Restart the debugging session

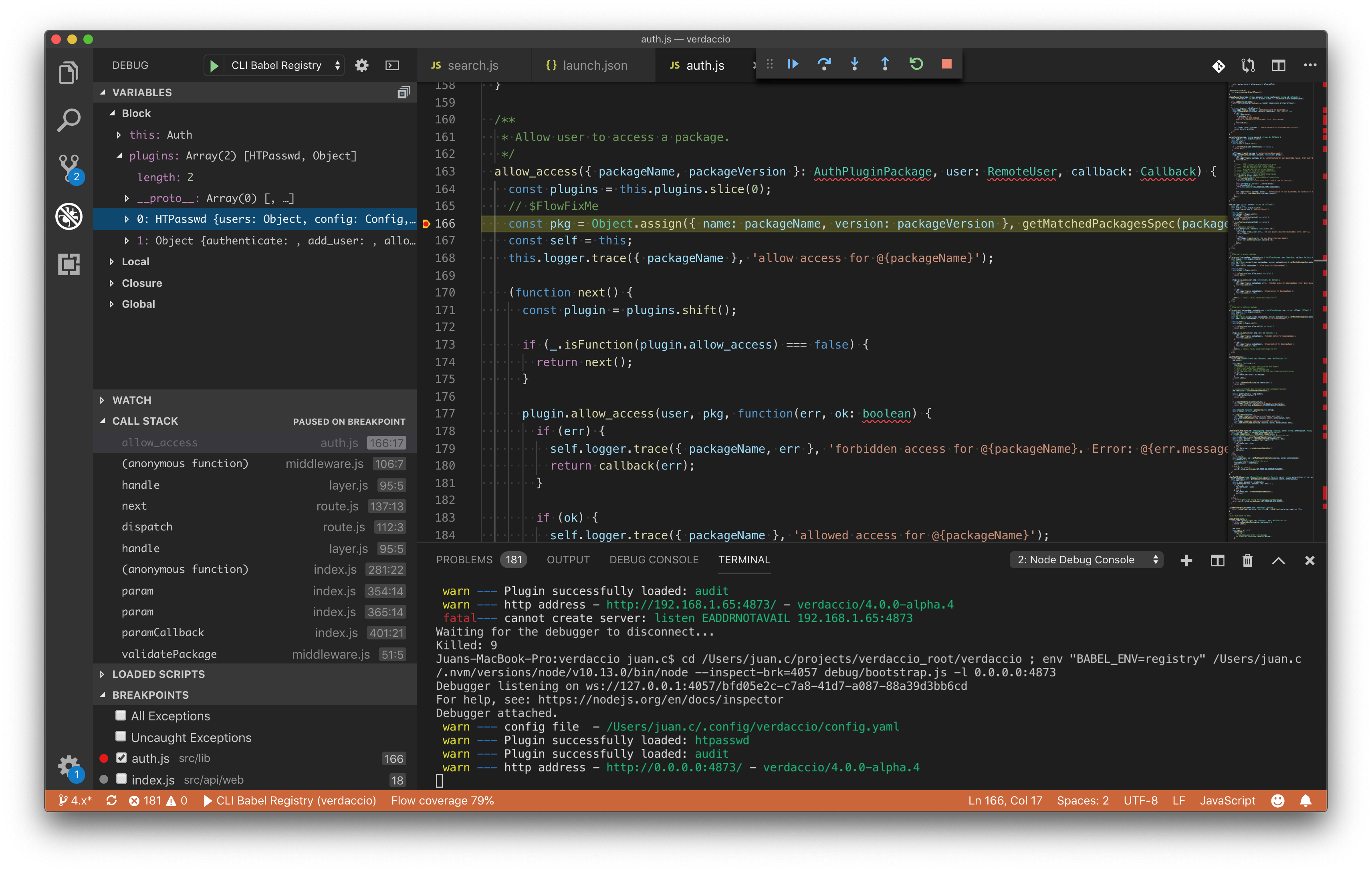click(x=916, y=65)
